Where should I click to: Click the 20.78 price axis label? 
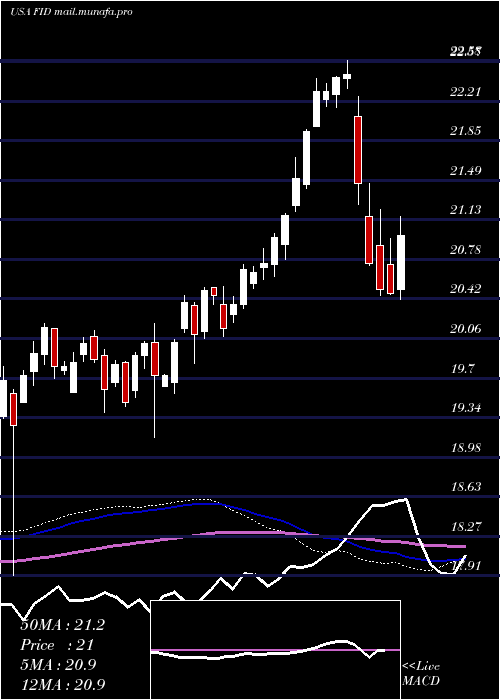pos(465,250)
